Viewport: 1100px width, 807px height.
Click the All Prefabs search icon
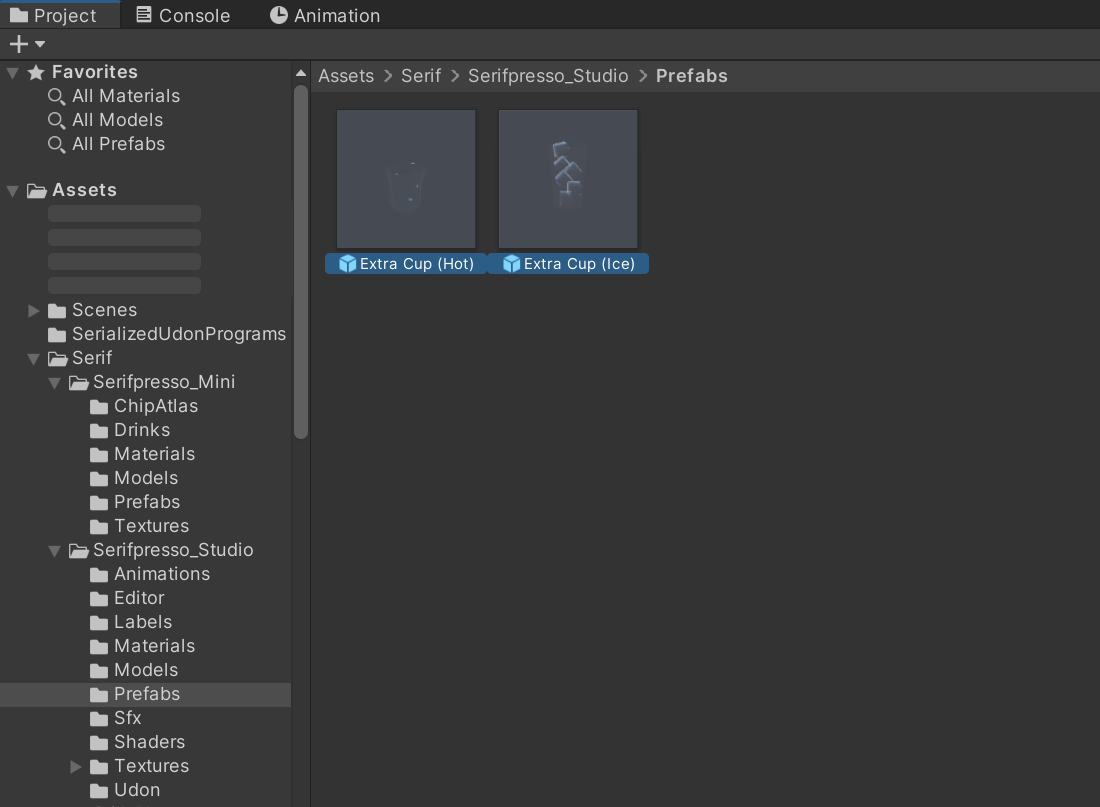click(x=56, y=145)
